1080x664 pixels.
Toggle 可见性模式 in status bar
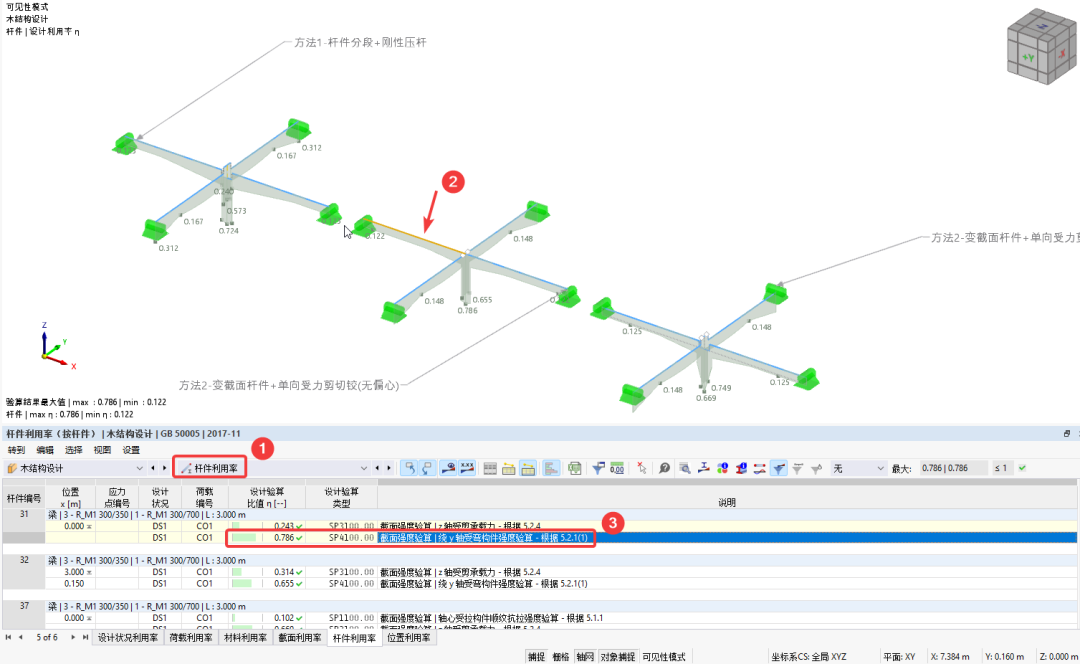click(664, 656)
